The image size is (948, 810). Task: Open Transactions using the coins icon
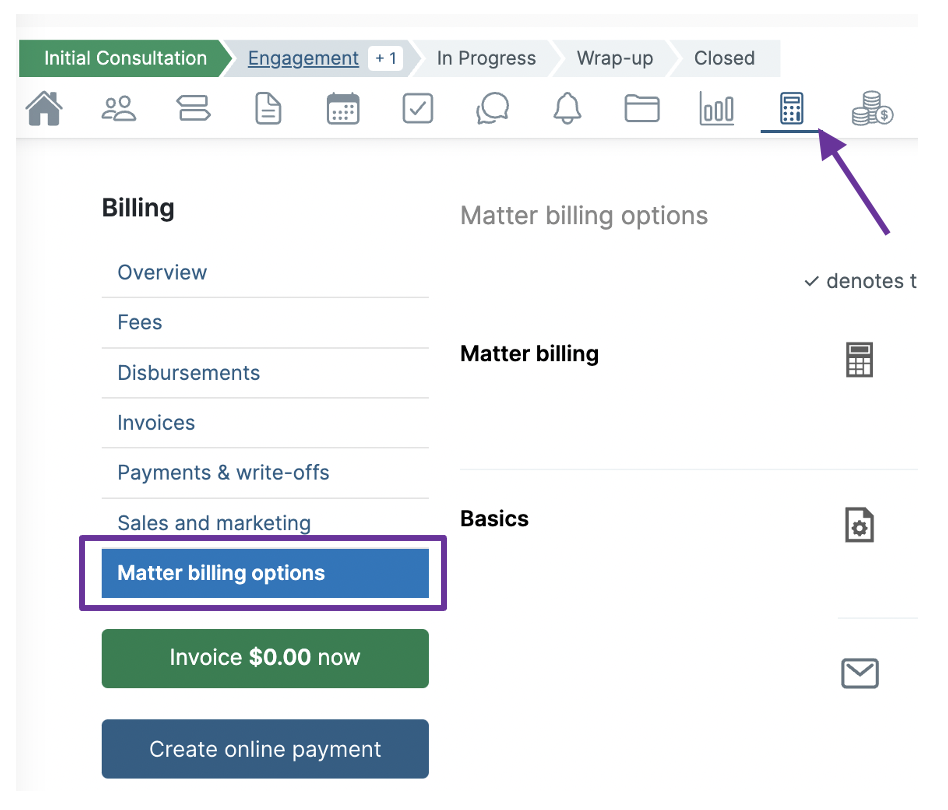[869, 108]
